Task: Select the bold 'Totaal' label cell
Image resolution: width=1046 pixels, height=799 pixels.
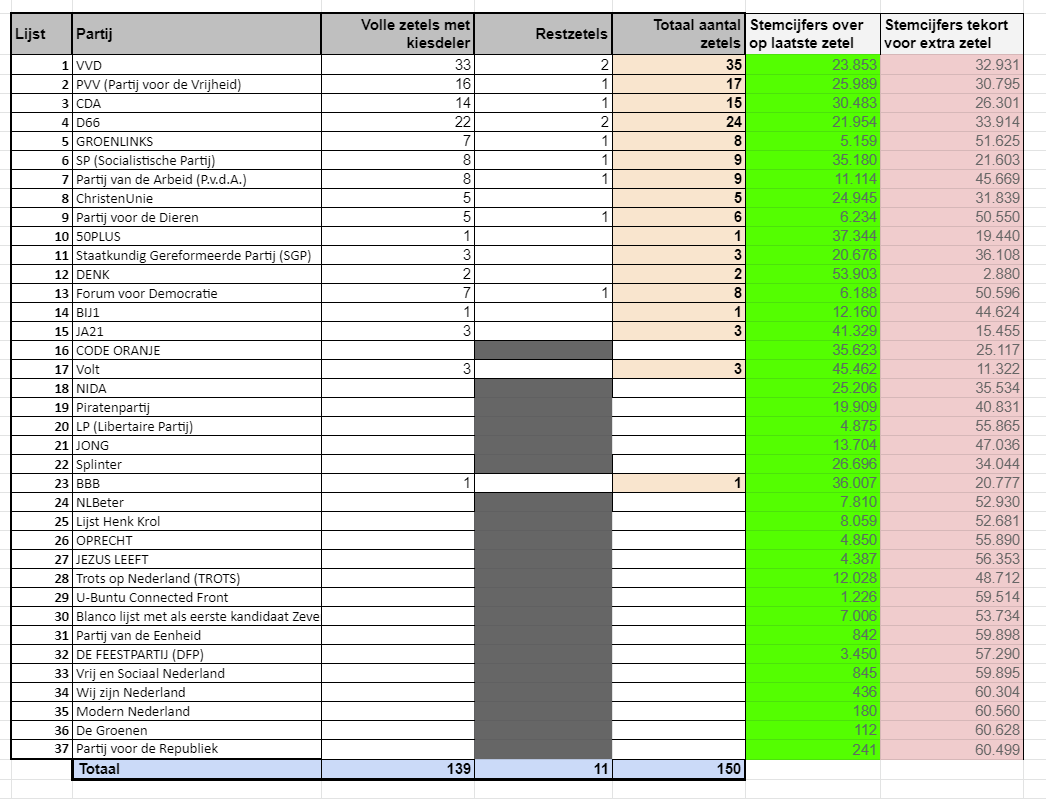Action: tap(197, 769)
